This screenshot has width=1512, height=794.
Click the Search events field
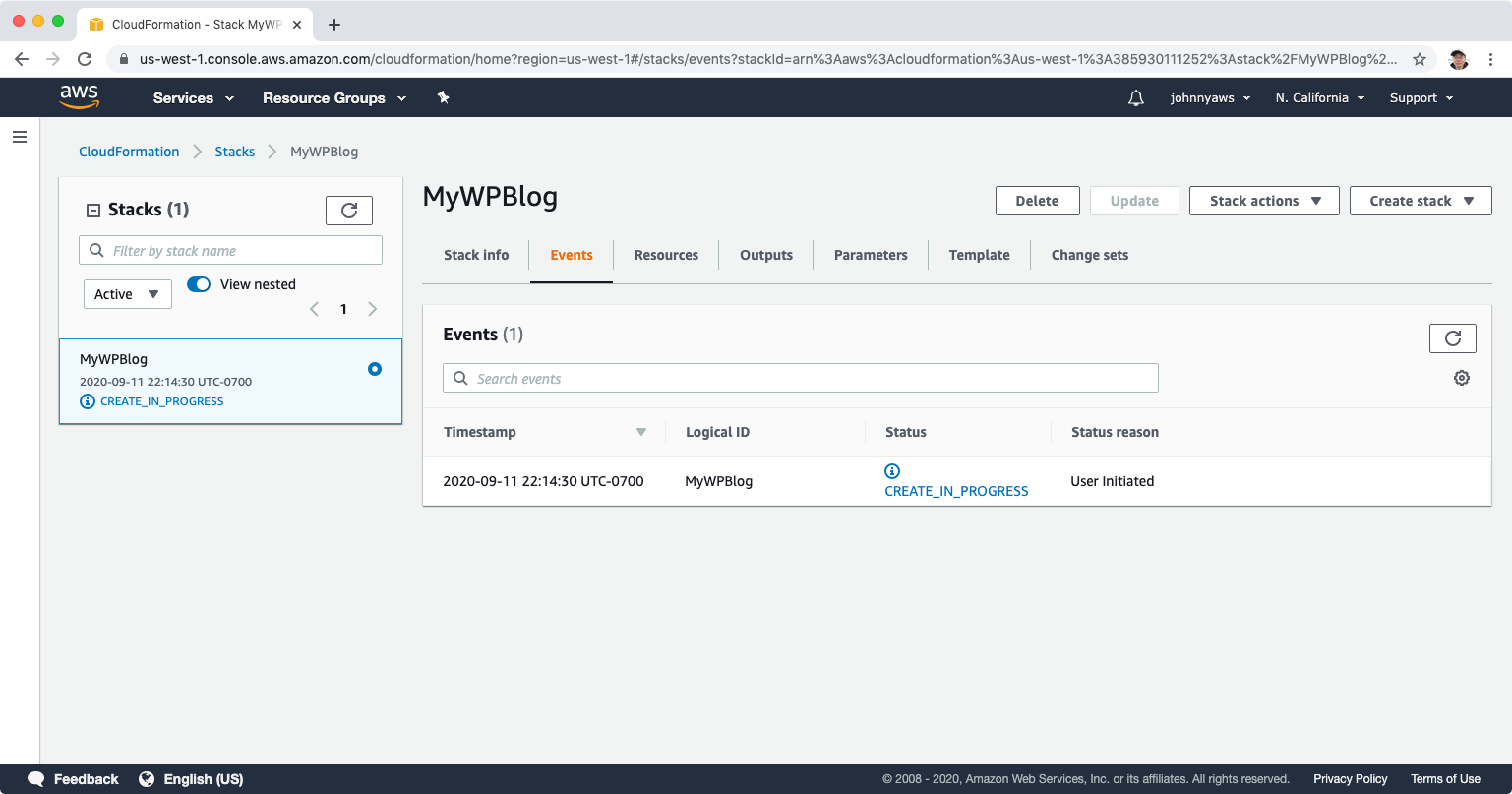tap(800, 379)
